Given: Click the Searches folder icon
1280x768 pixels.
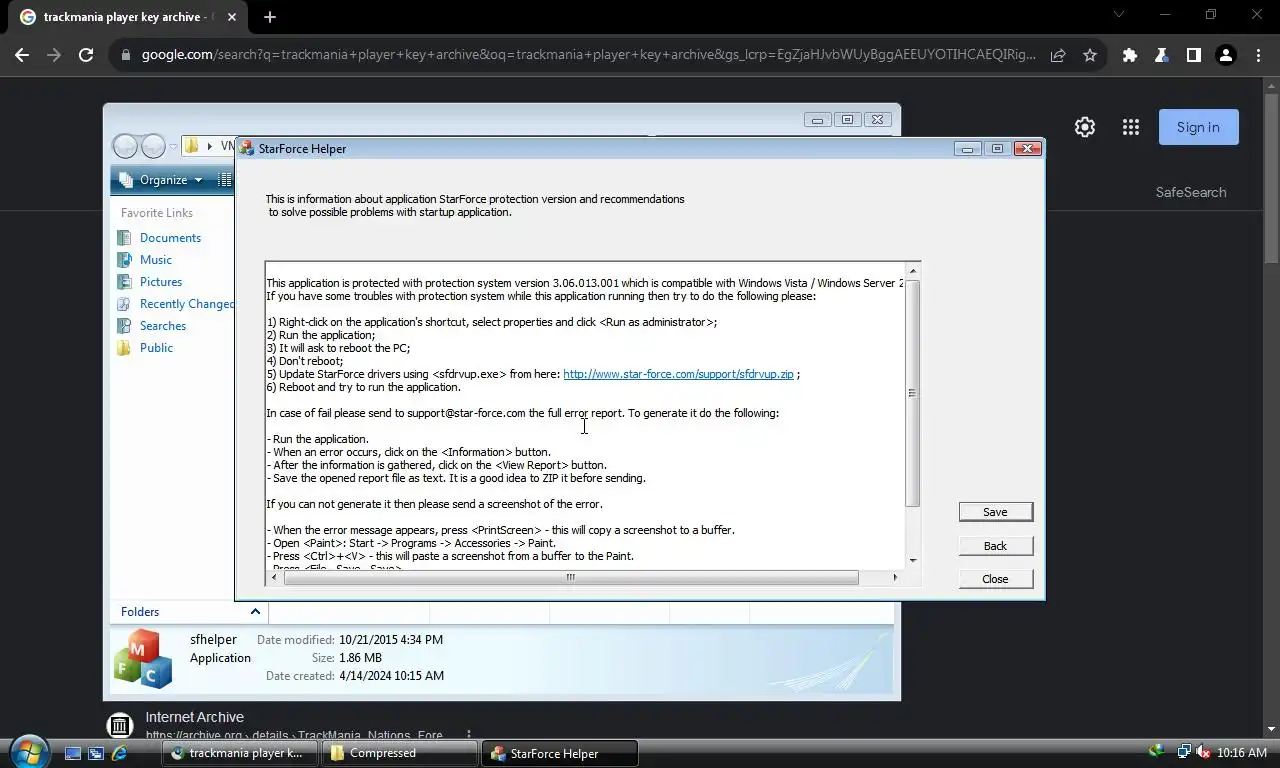Looking at the screenshot, I should point(124,326).
